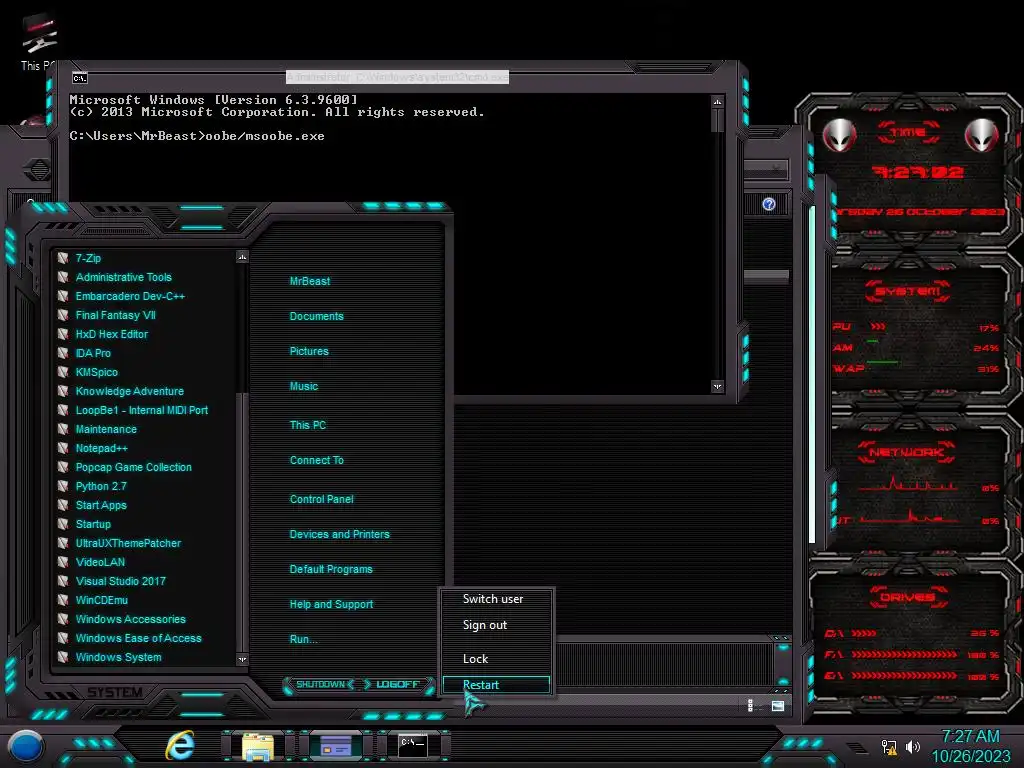1024x768 pixels.
Task: Click folder icon beside 7-Zip
Action: tap(63, 258)
